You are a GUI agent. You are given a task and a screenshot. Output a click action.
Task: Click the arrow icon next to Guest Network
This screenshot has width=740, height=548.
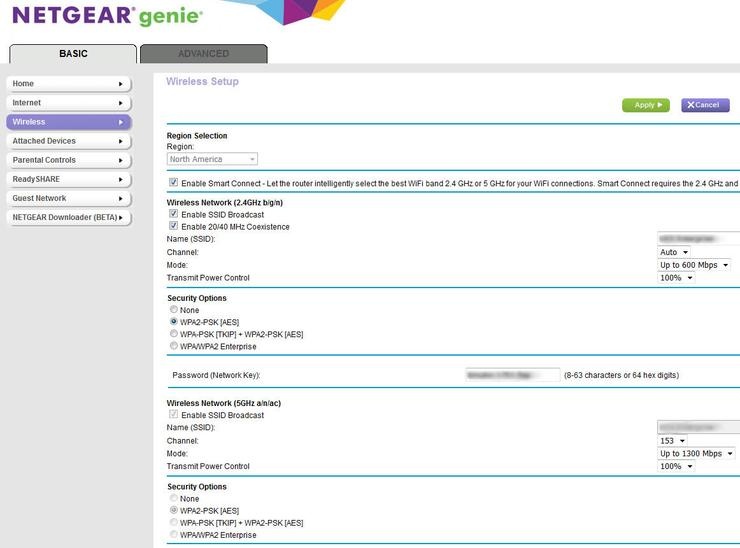click(121, 198)
